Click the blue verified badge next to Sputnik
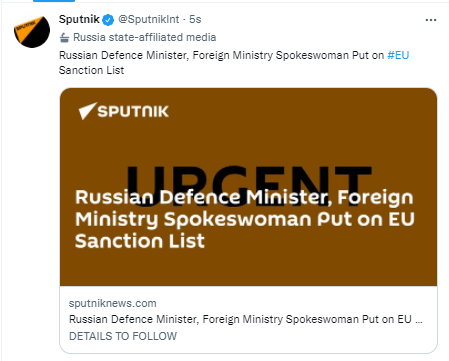449x361 pixels. [108, 20]
